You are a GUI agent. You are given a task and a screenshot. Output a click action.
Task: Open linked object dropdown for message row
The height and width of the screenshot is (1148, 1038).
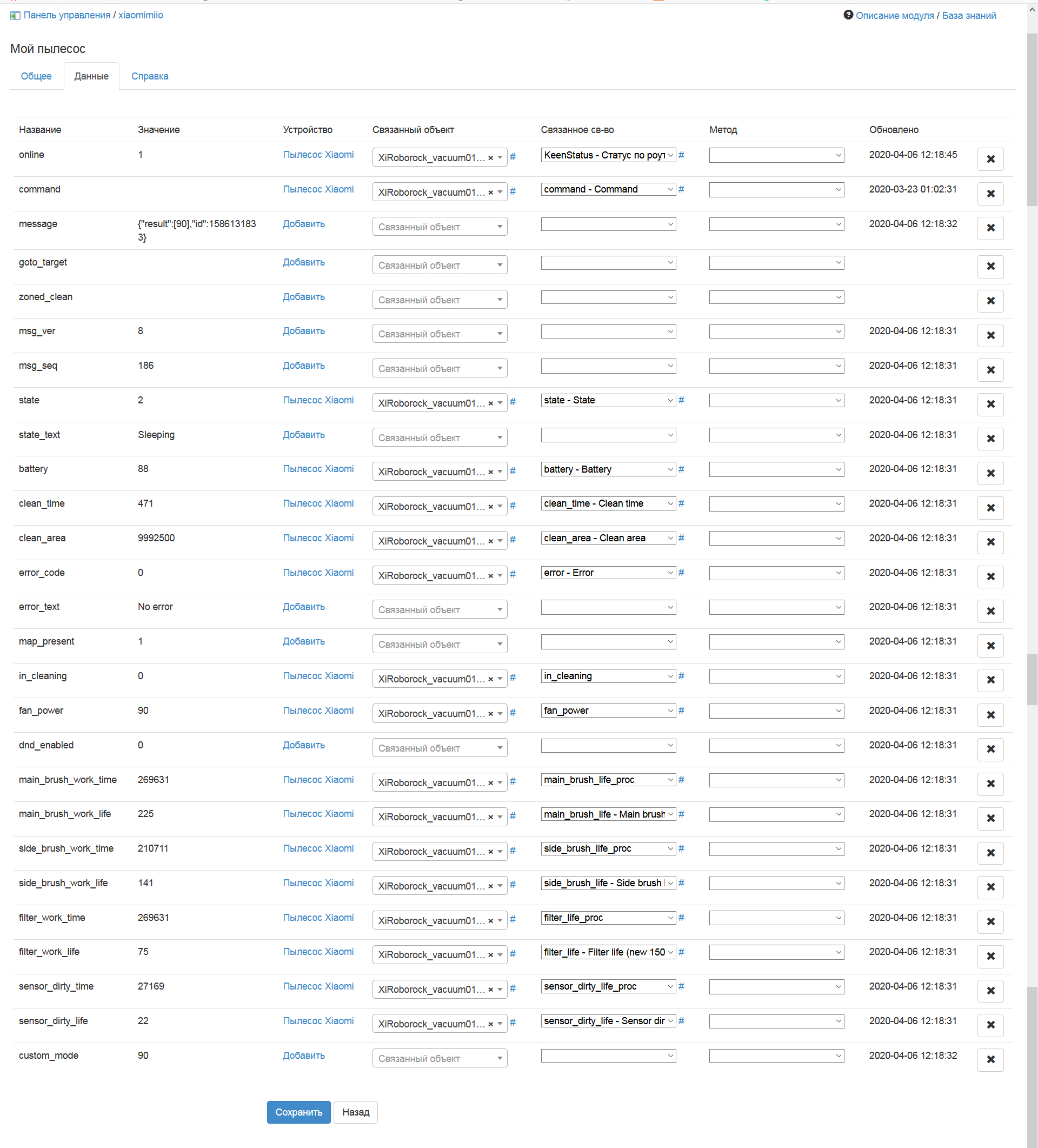[440, 227]
